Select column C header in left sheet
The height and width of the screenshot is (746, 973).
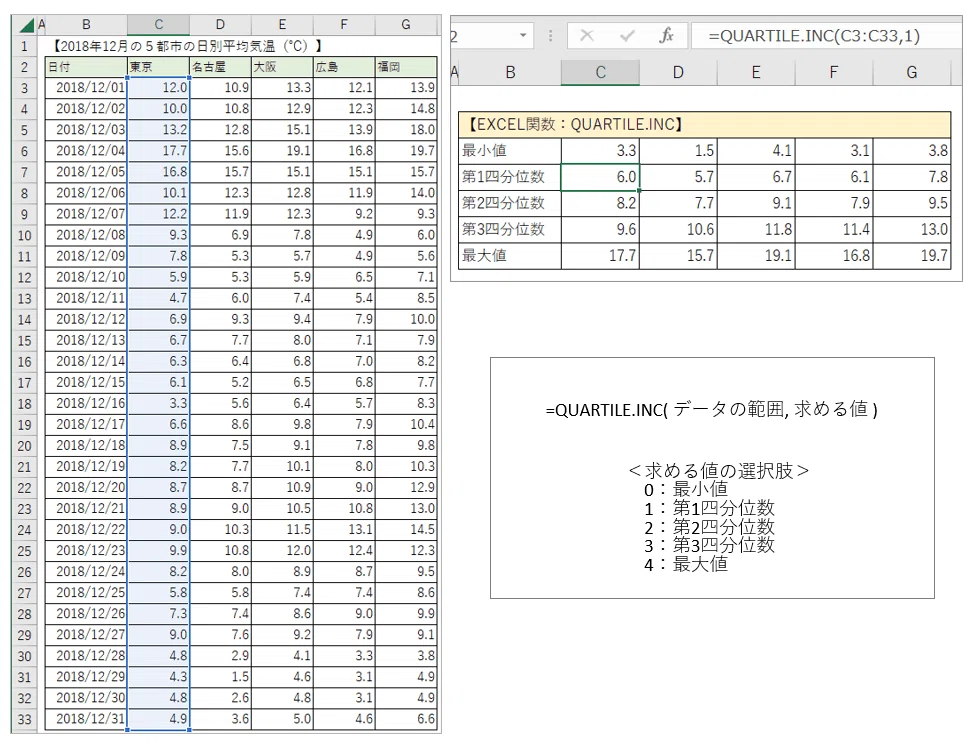(x=158, y=25)
